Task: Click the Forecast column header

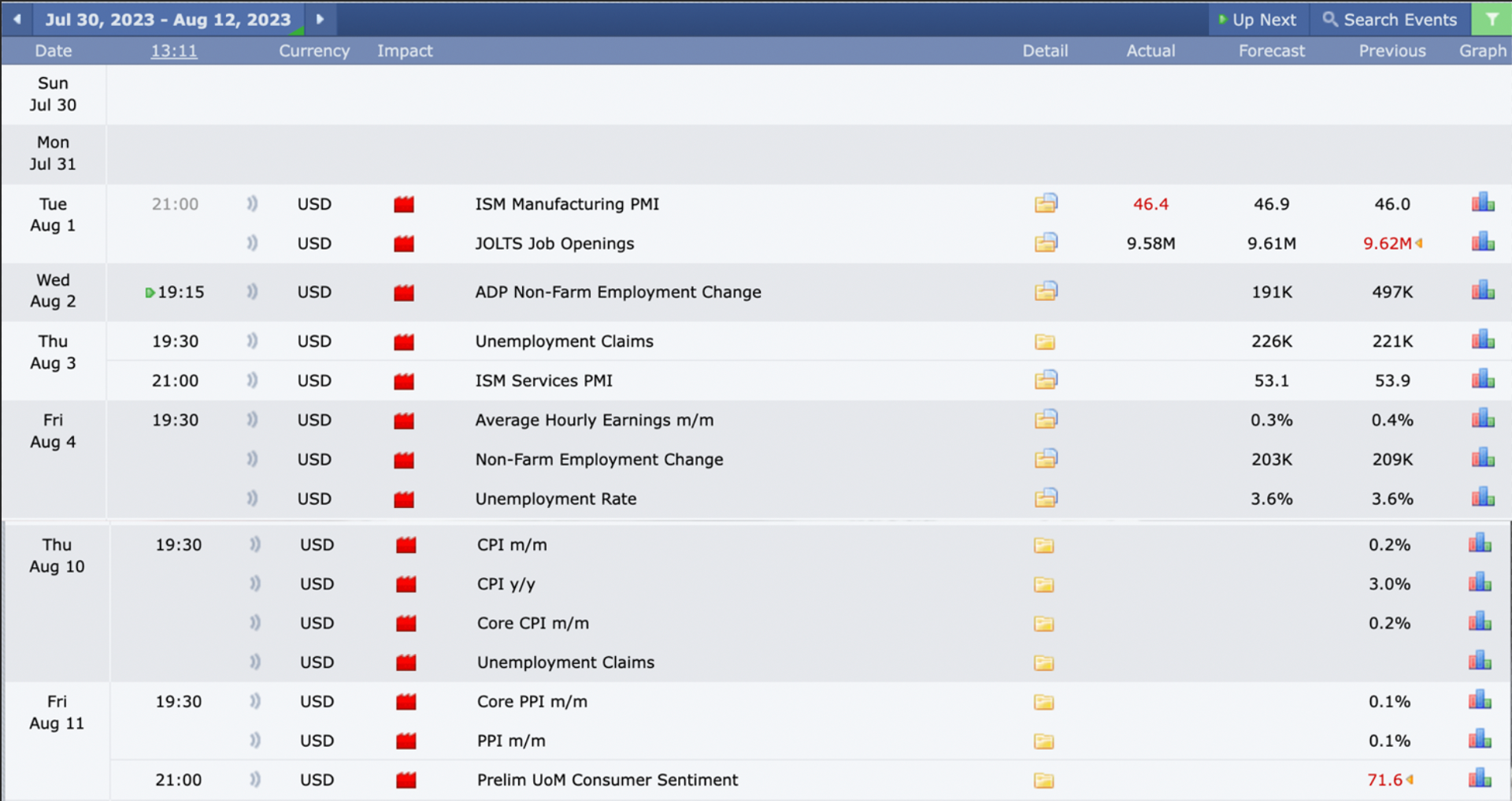Action: click(x=1272, y=51)
